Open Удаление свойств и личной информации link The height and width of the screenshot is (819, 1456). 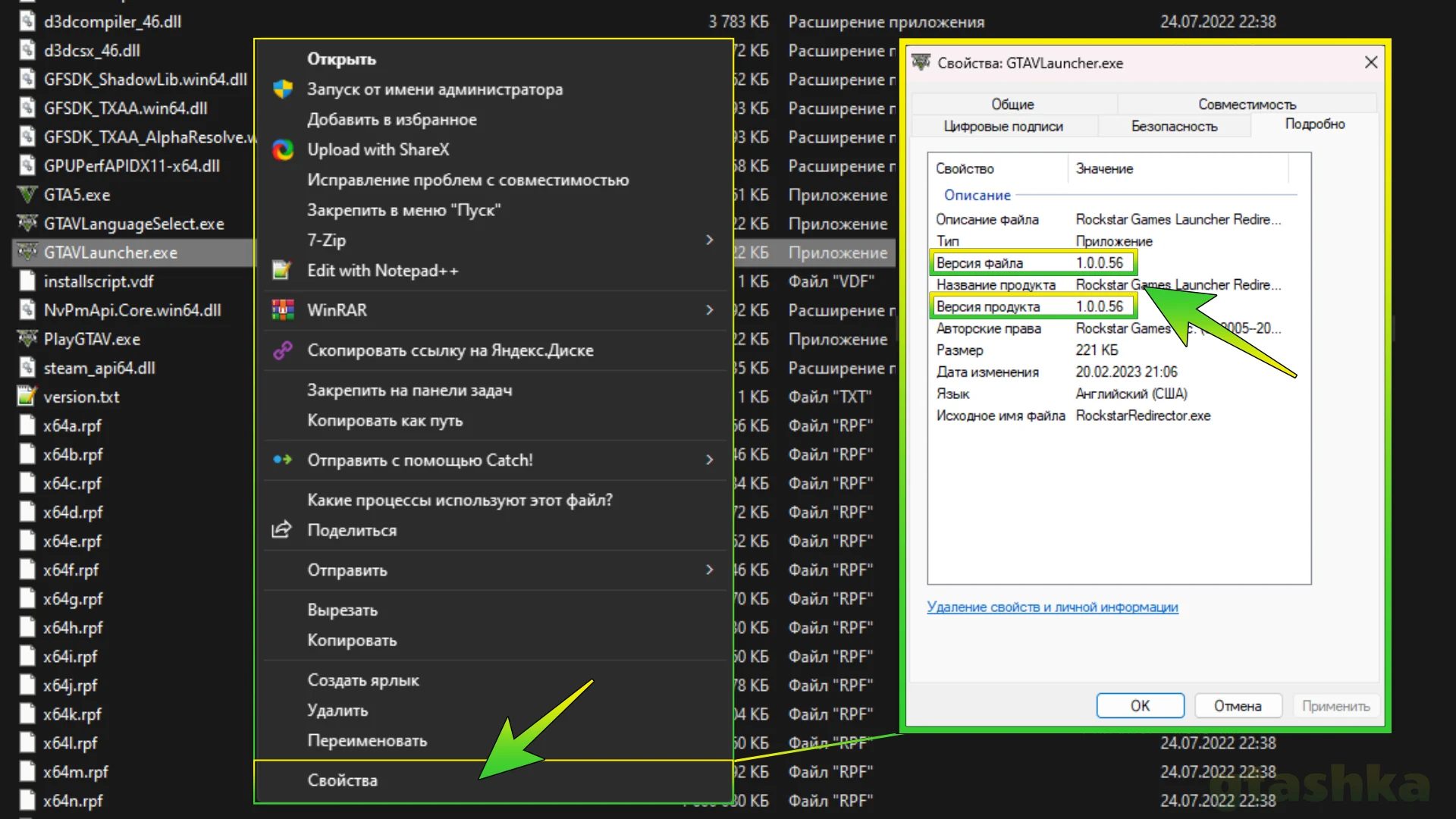pyautogui.click(x=1053, y=607)
